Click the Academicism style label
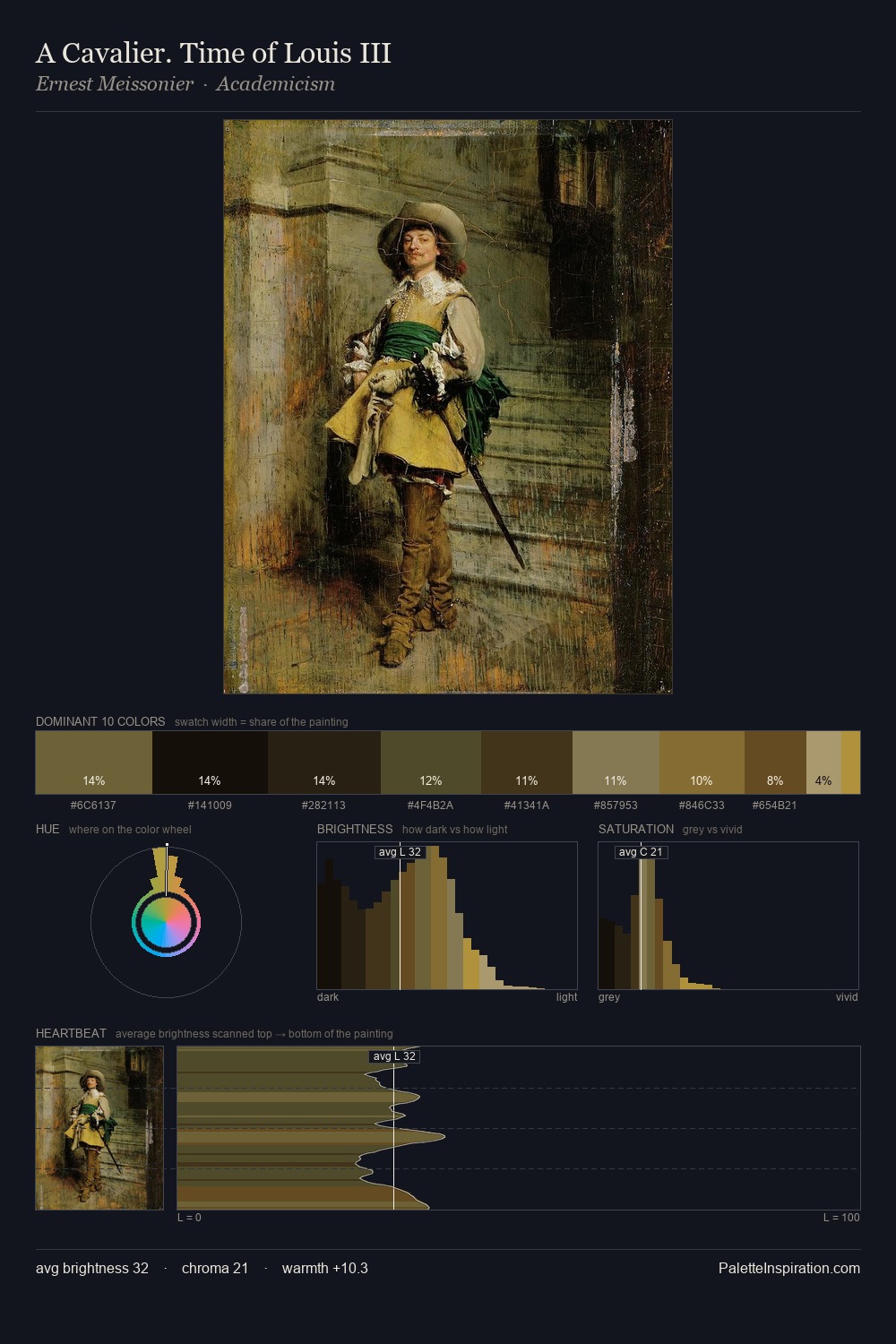Screen dimensions: 896x1344 (x=275, y=84)
